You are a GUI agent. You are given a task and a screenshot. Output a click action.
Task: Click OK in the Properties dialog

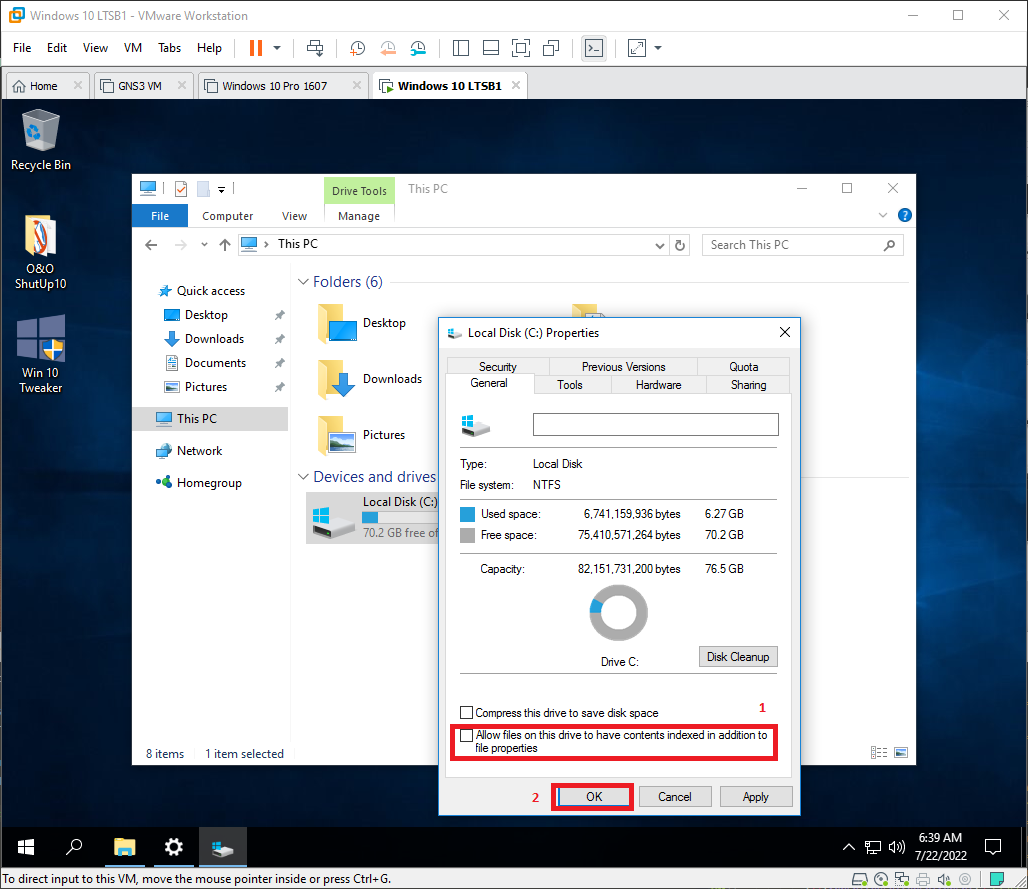(x=594, y=797)
